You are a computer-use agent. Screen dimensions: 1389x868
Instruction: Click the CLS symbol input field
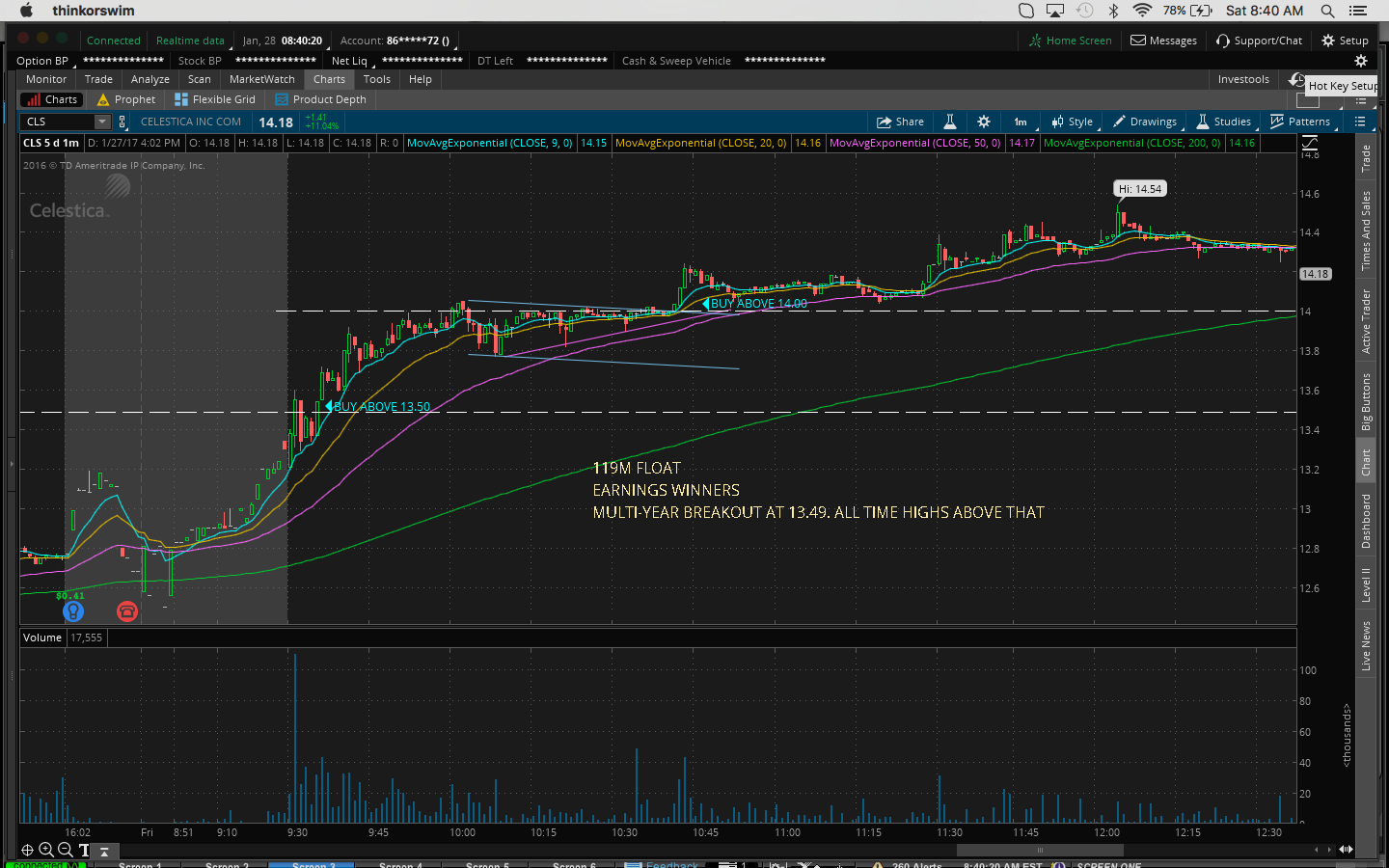[58, 122]
